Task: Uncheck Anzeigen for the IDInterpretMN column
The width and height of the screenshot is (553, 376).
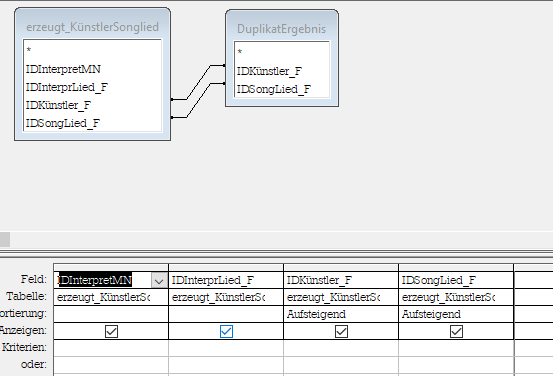Action: pos(111,332)
